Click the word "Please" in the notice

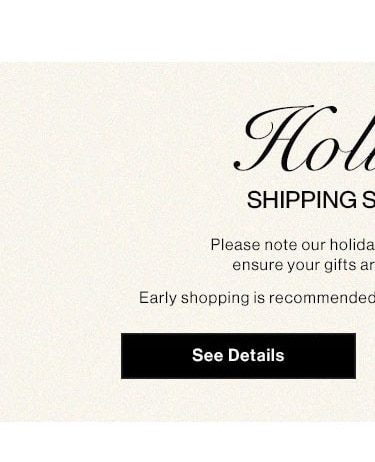[x=235, y=245]
